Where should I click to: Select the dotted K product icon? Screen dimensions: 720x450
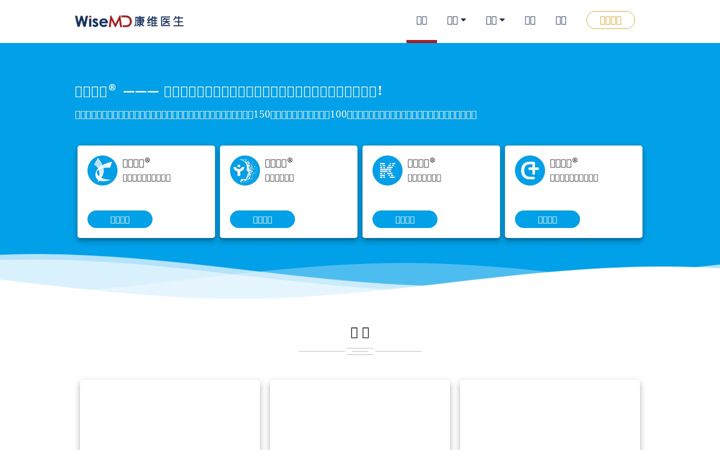tap(387, 170)
